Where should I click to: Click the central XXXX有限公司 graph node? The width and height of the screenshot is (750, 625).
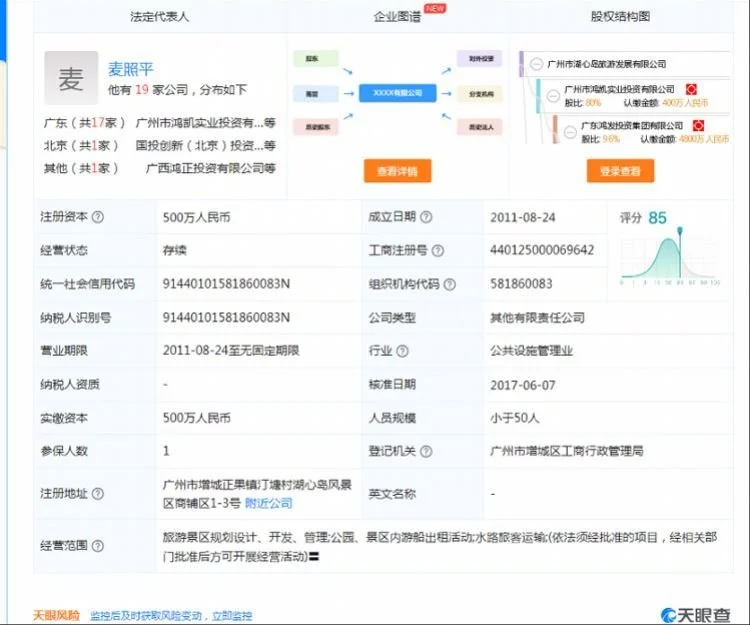tap(397, 93)
